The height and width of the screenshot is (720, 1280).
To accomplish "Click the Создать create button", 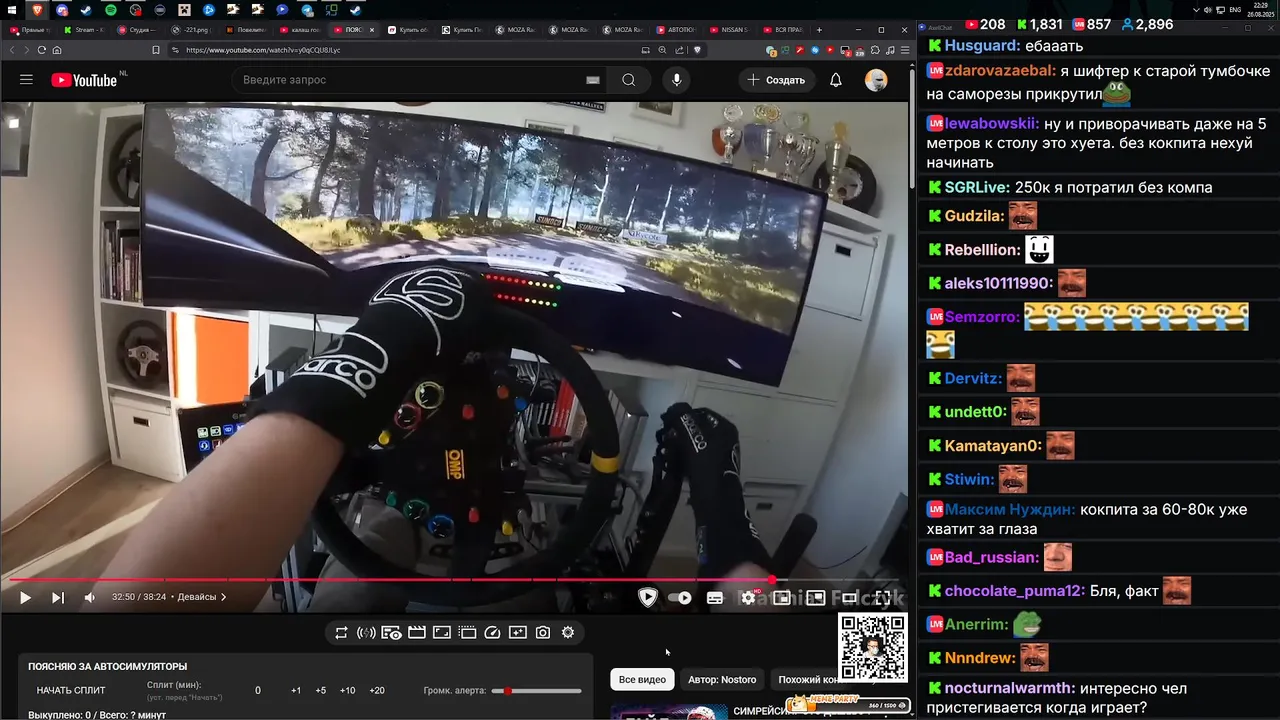I will [x=776, y=80].
